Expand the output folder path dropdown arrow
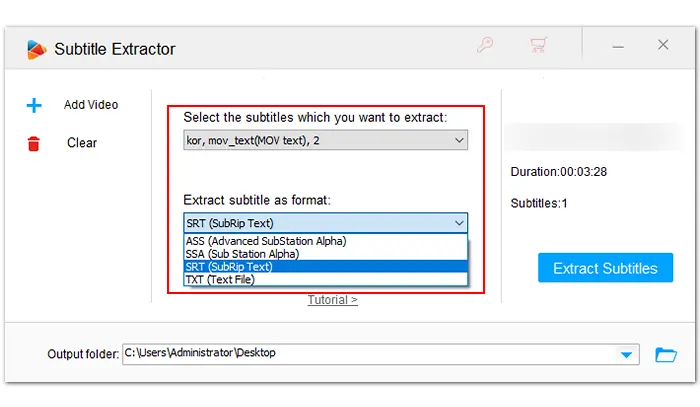Screen dimensions: 700x407 pos(627,354)
